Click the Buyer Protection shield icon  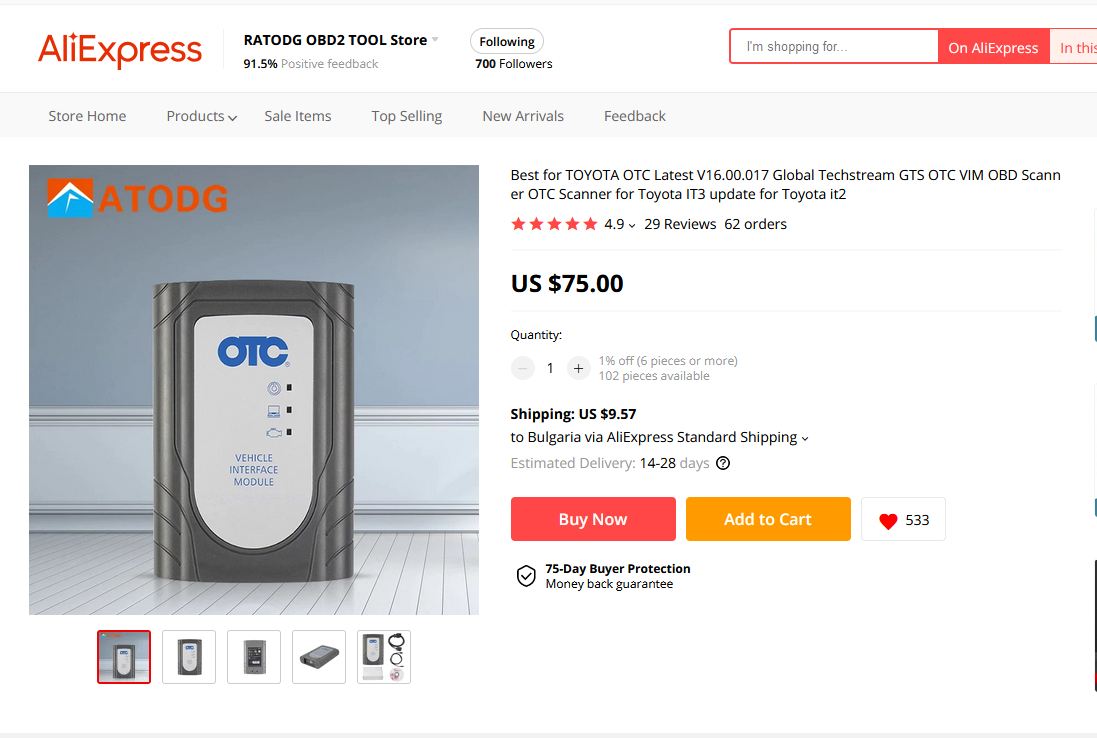tap(526, 575)
